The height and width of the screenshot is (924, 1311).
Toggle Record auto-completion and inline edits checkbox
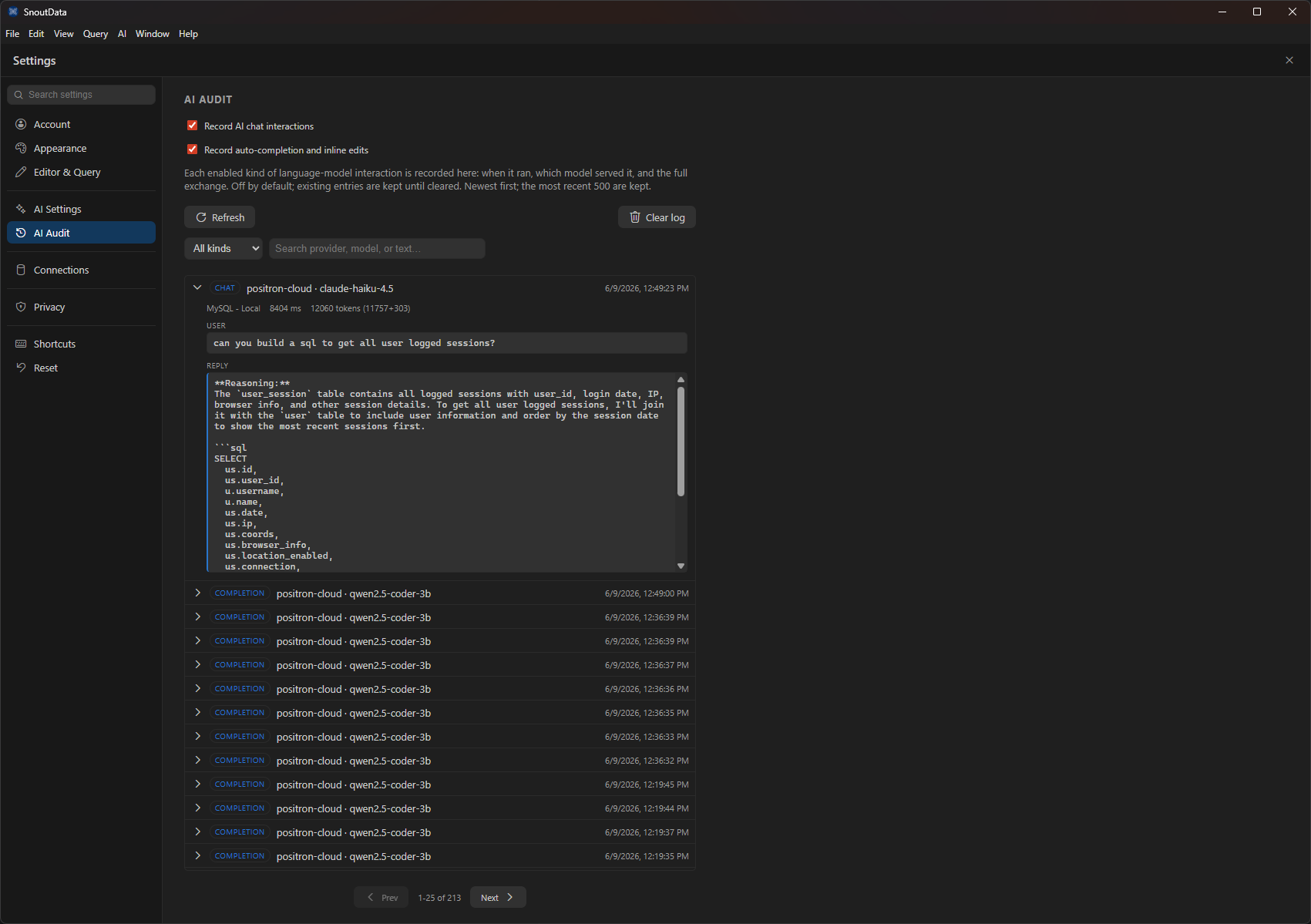click(x=193, y=150)
